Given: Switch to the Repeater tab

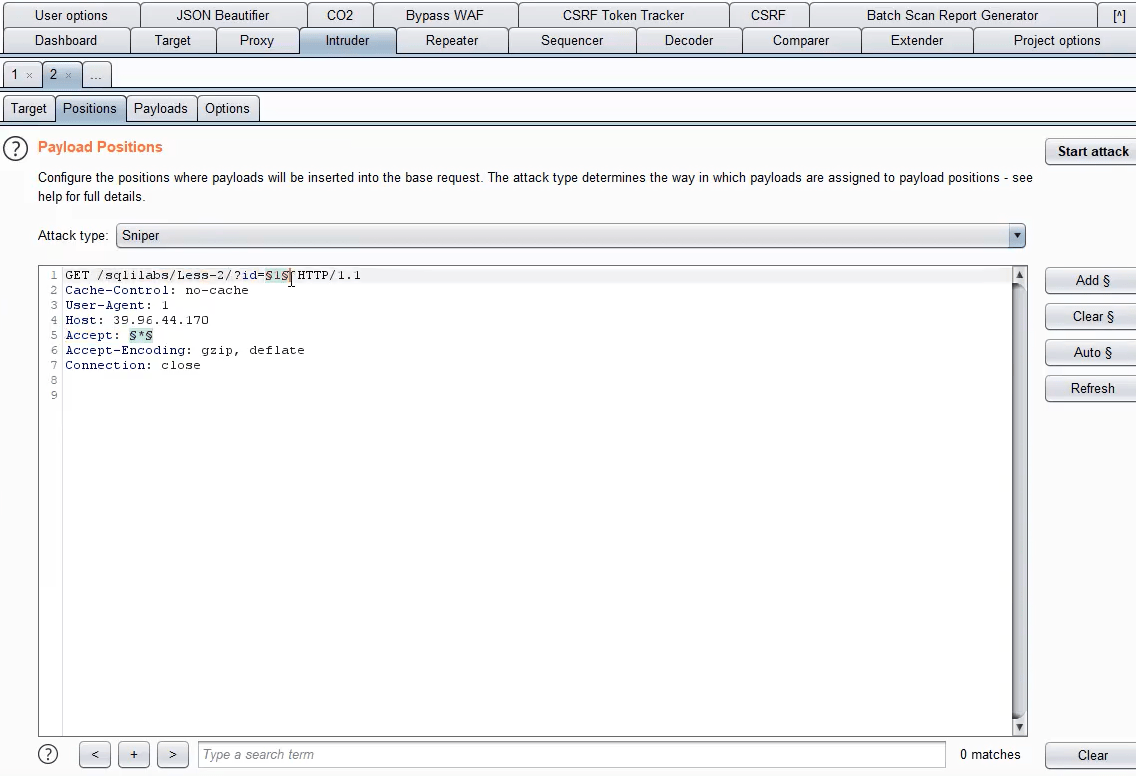Looking at the screenshot, I should pyautogui.click(x=451, y=41).
